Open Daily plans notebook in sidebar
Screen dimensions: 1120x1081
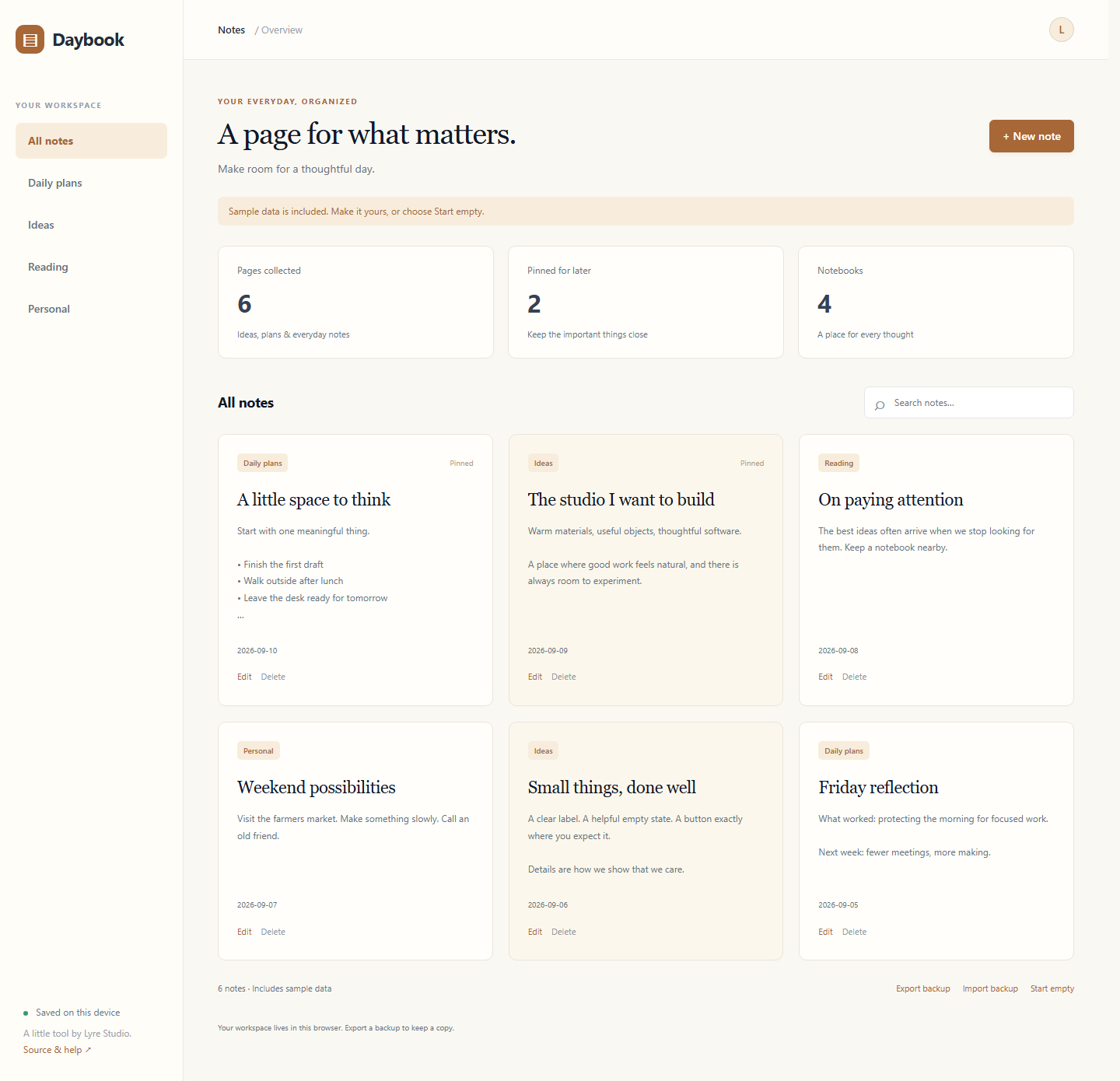click(x=91, y=183)
